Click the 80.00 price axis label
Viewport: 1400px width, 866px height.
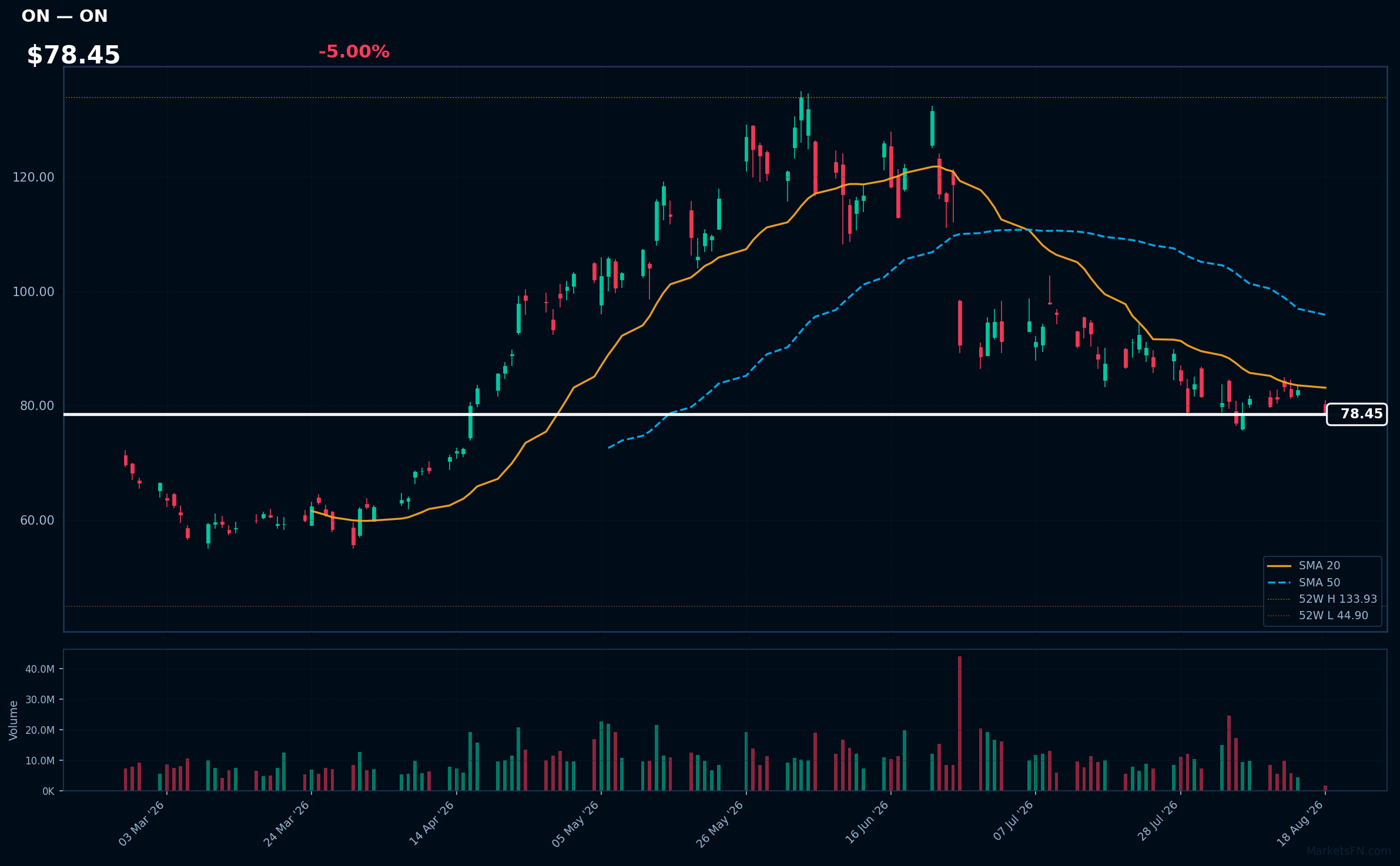click(37, 406)
